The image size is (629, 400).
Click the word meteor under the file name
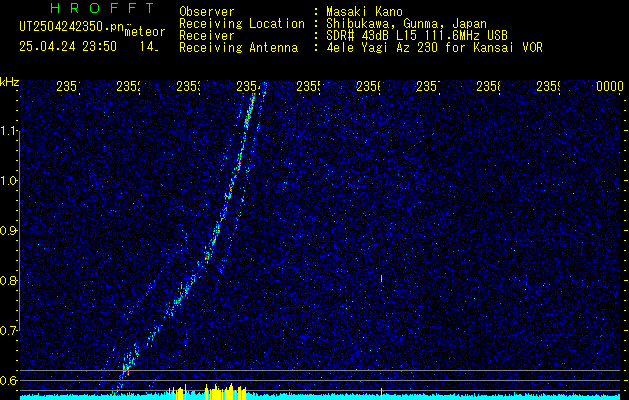(x=145, y=31)
